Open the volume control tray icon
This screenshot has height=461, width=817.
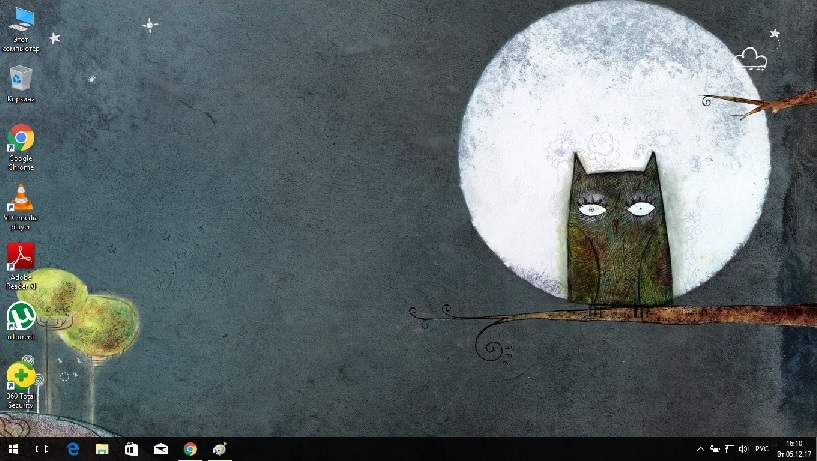(x=744, y=449)
